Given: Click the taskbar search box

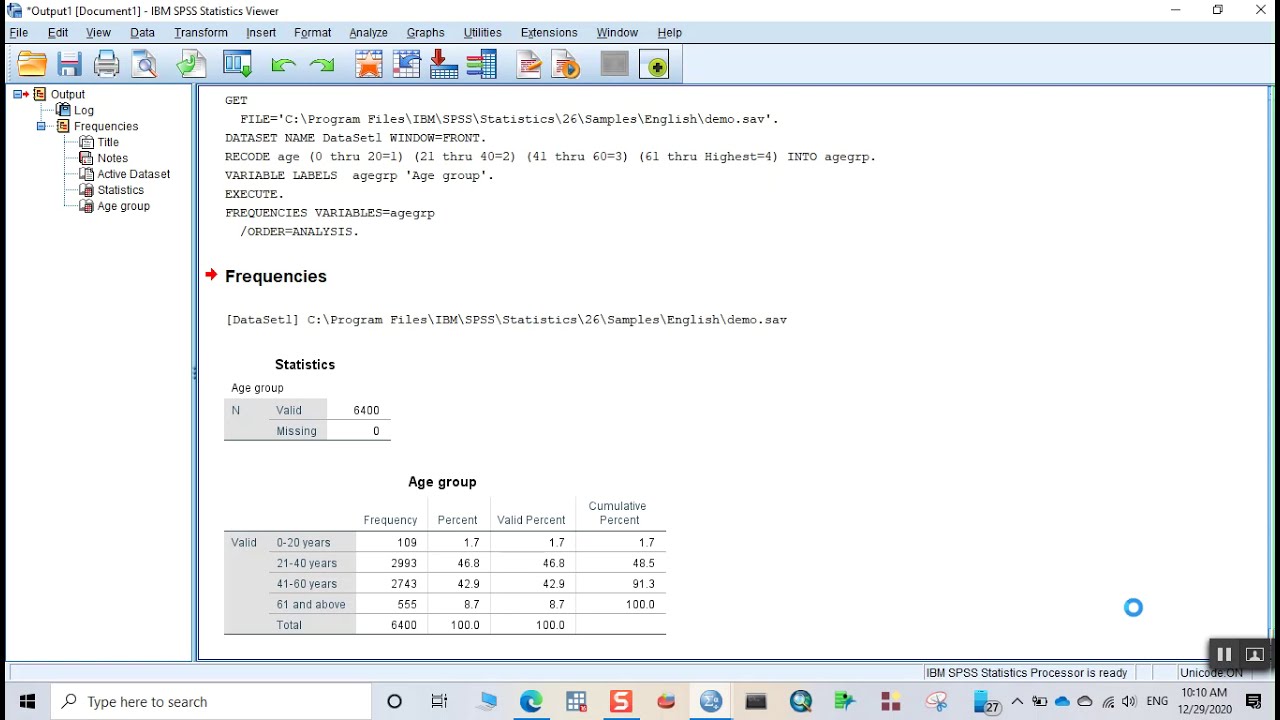Looking at the screenshot, I should tap(210, 702).
